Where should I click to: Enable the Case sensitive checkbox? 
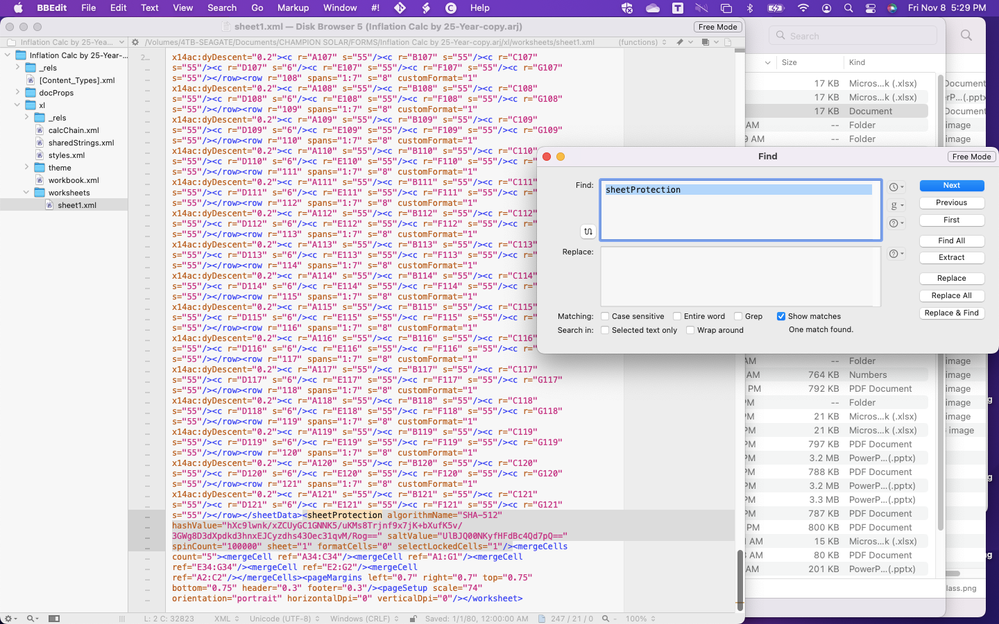click(605, 316)
